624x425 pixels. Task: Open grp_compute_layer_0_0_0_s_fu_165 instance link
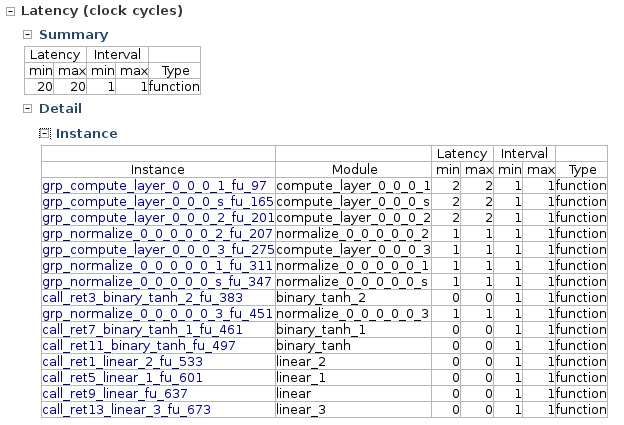(158, 202)
